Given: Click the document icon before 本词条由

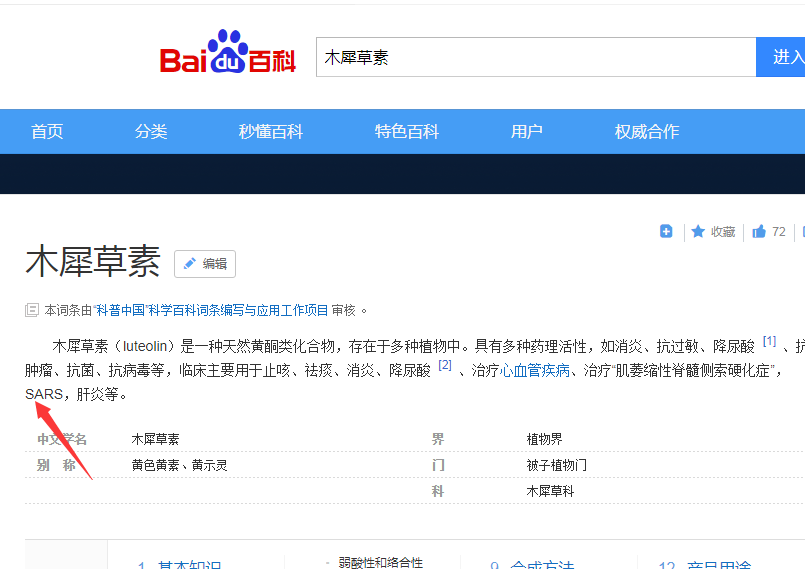Looking at the screenshot, I should click(x=32, y=310).
